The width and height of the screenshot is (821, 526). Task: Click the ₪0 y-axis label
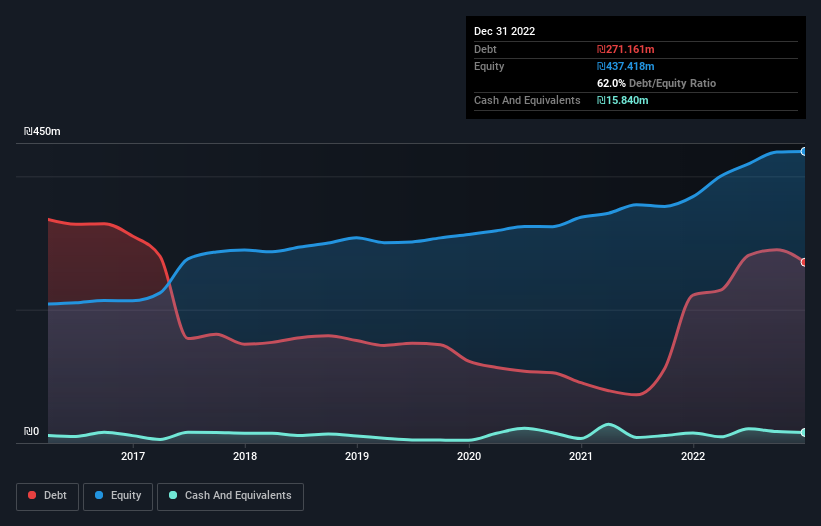pyautogui.click(x=31, y=431)
